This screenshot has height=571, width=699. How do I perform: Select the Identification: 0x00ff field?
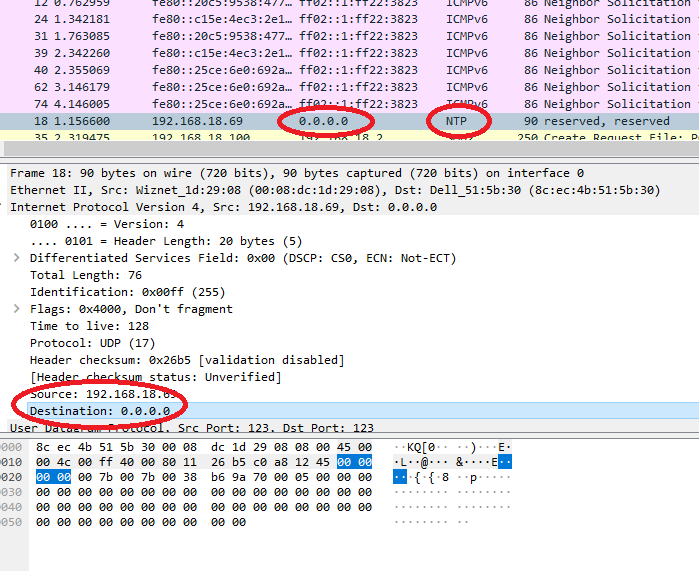coord(127,292)
